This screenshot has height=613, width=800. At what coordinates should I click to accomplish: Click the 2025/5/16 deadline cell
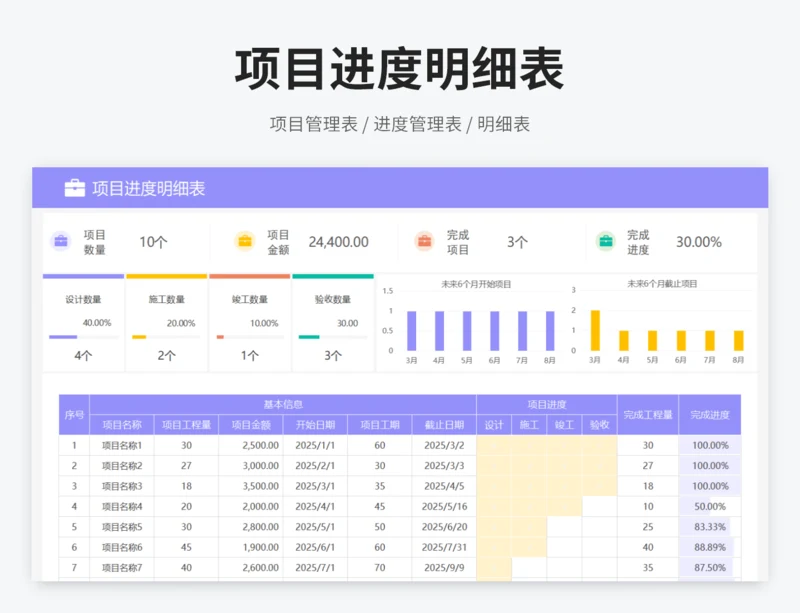tap(444, 506)
